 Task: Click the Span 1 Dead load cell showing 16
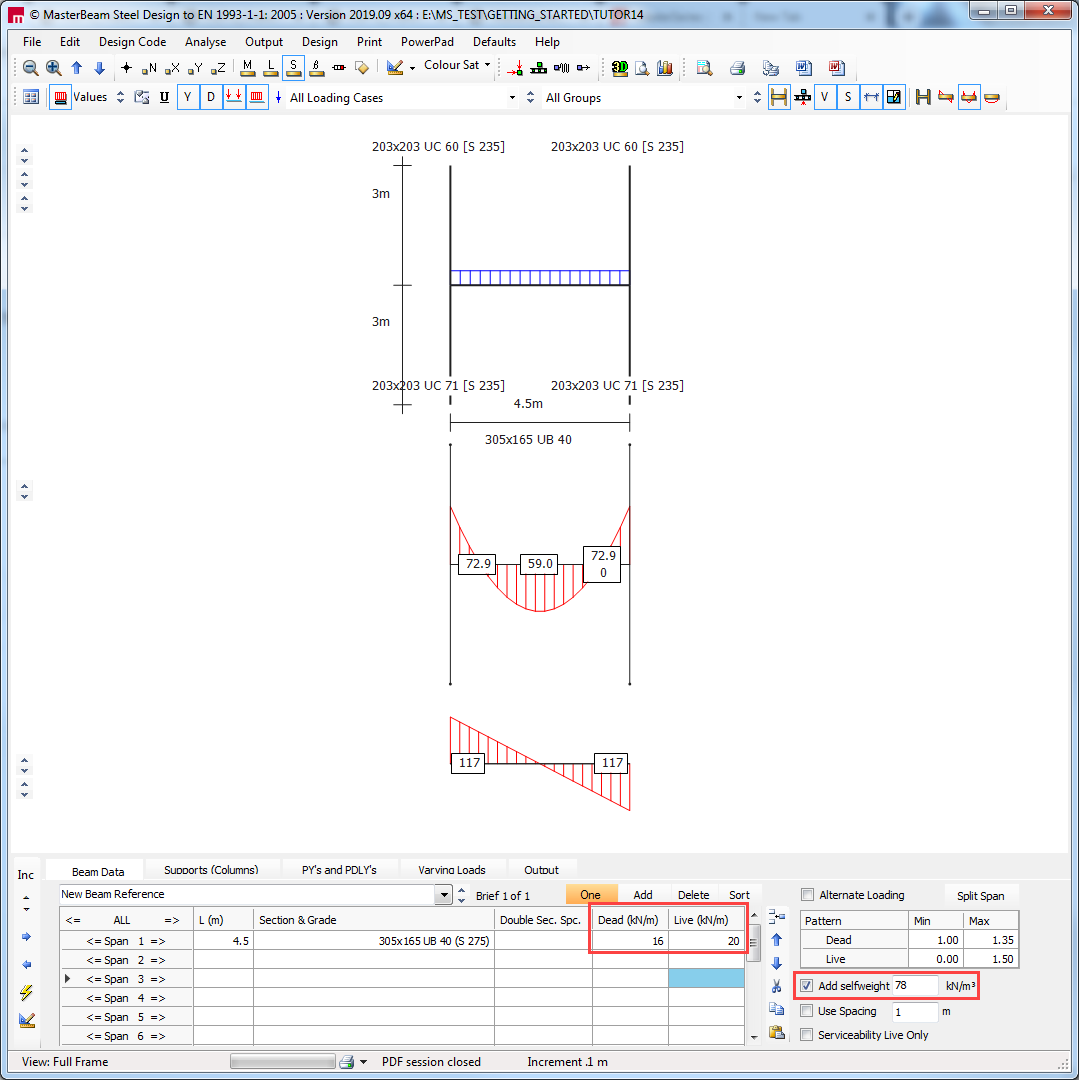pyautogui.click(x=630, y=941)
